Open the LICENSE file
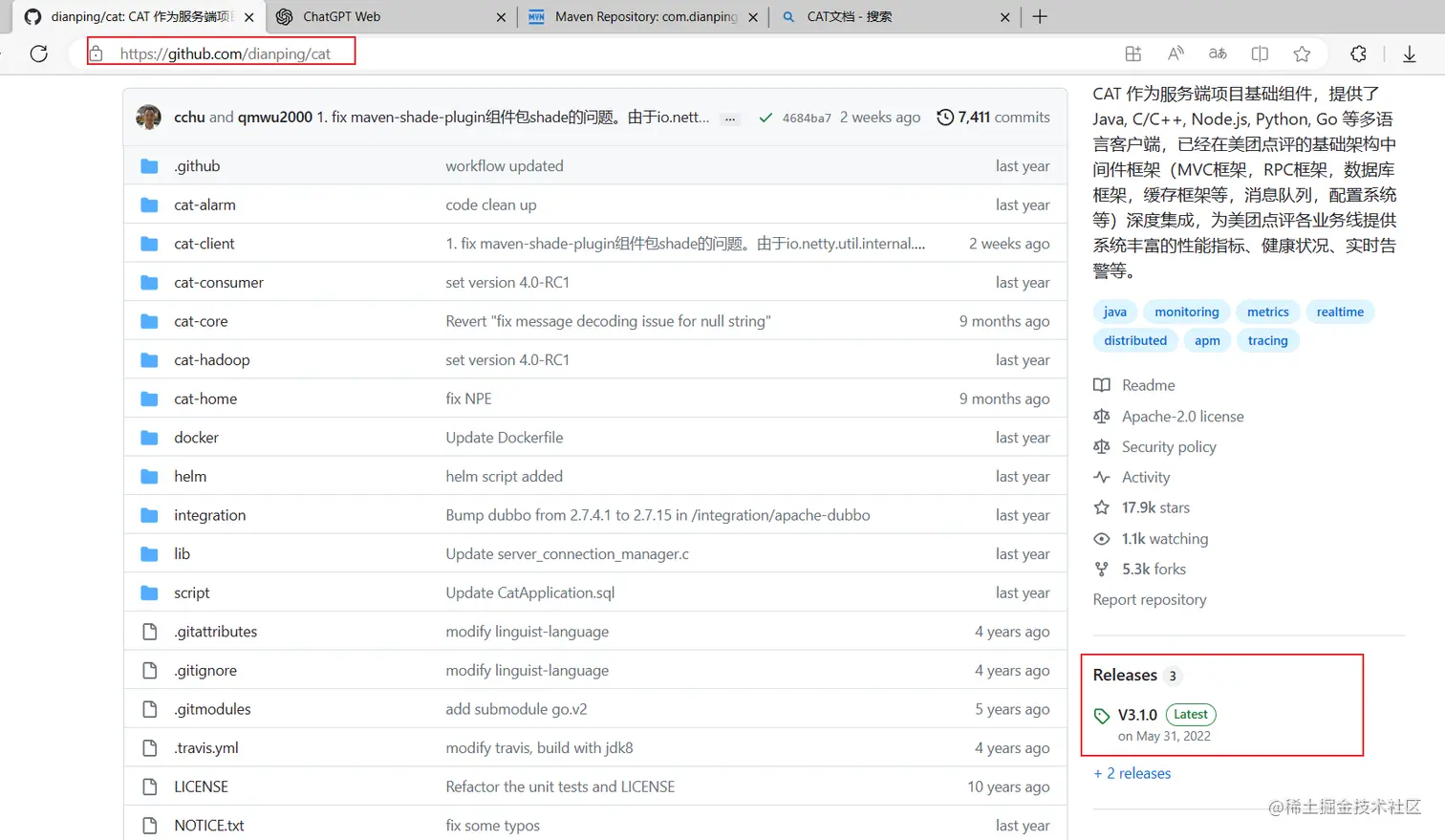The image size is (1445, 840). click(201, 786)
